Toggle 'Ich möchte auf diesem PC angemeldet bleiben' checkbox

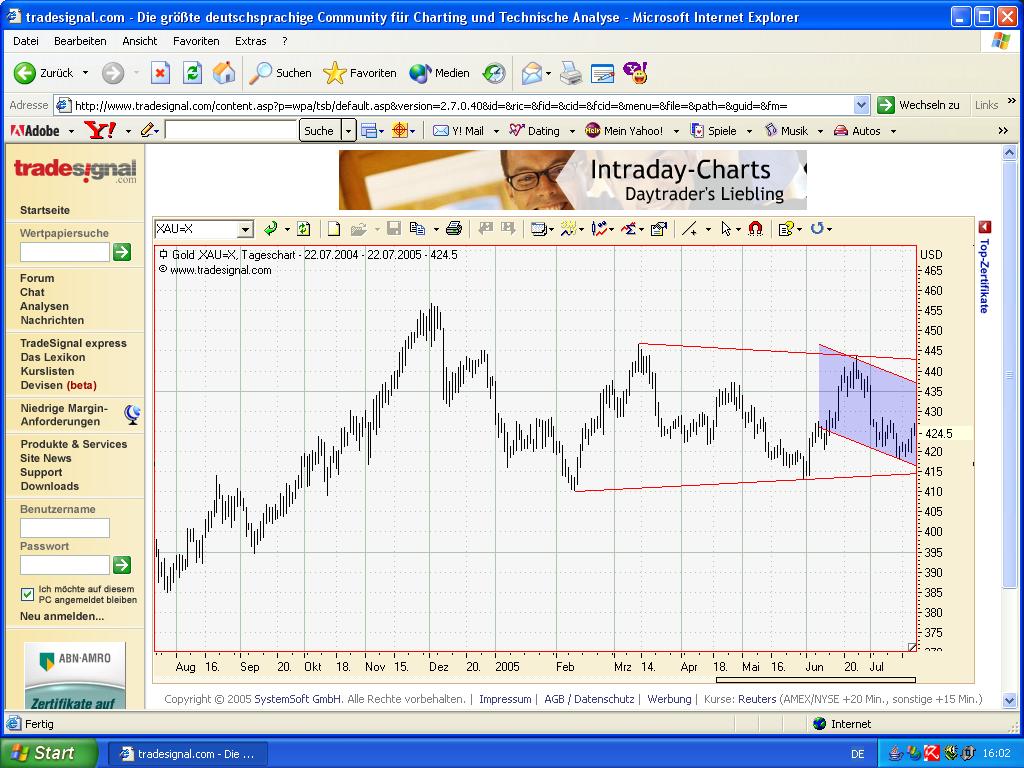(27, 594)
